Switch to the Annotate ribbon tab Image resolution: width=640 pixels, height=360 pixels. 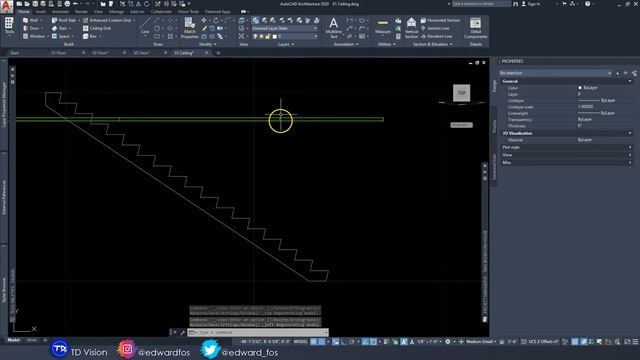click(60, 12)
